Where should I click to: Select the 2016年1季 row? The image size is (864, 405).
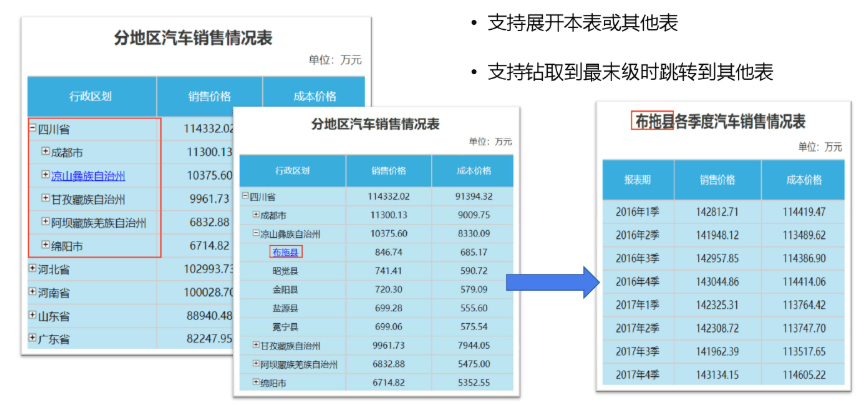(x=638, y=212)
